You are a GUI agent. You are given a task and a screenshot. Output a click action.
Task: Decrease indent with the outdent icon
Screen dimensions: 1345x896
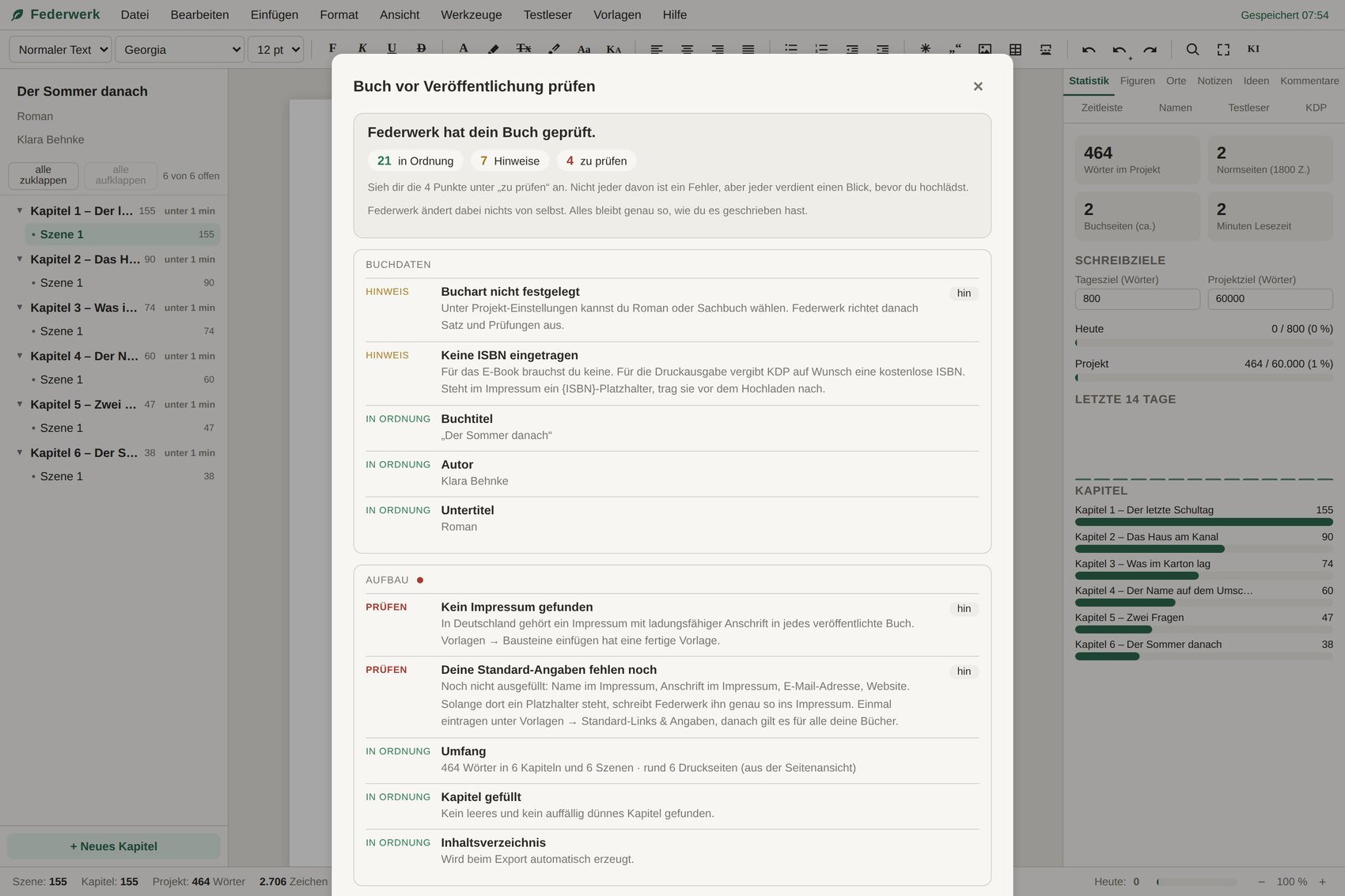click(x=852, y=49)
